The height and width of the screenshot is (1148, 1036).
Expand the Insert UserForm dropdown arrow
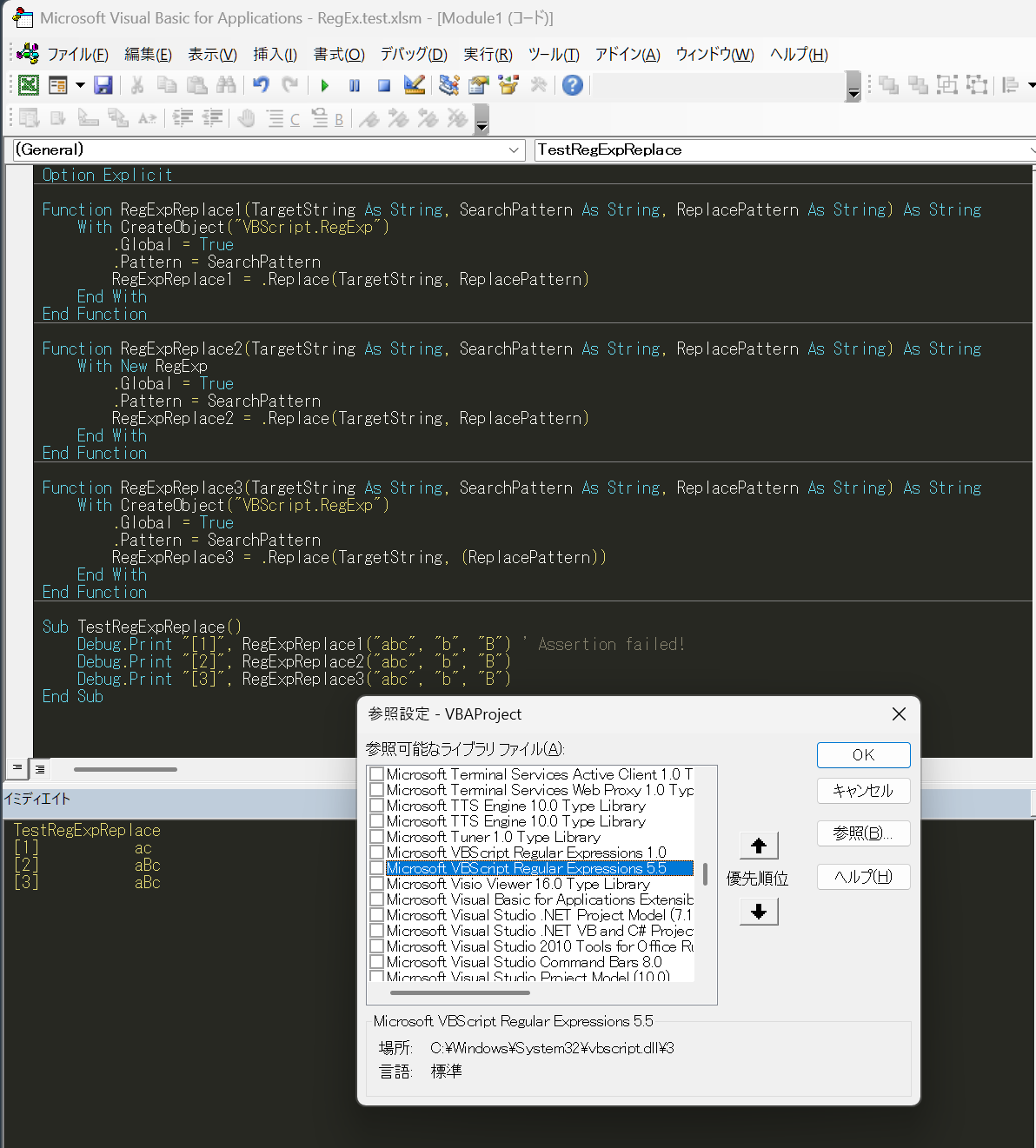tap(80, 84)
